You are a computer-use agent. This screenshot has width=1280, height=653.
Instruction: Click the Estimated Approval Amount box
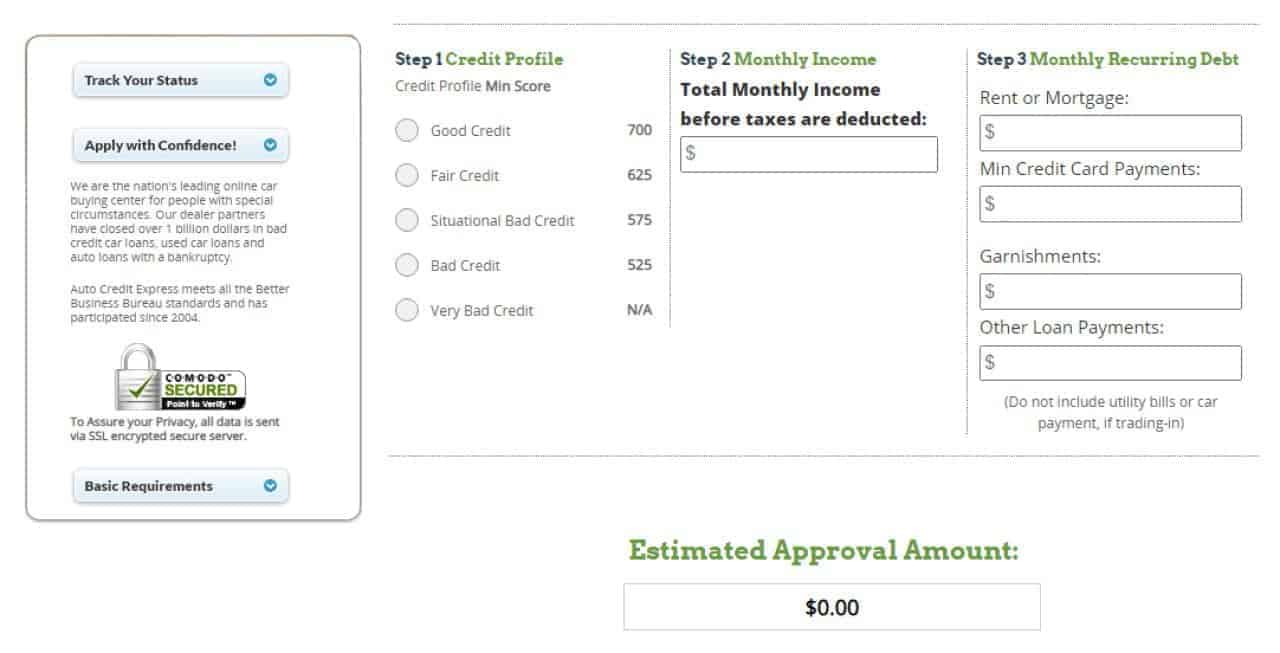pos(832,607)
